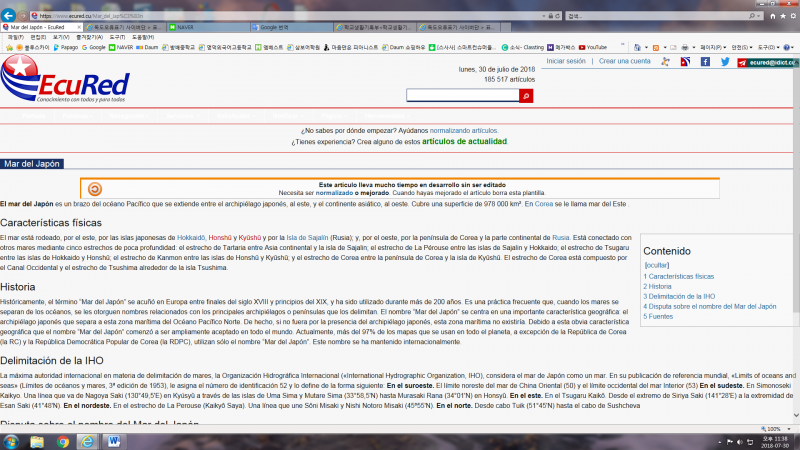800x450 pixels.
Task: Click the EcuRed search input field
Action: [462, 96]
